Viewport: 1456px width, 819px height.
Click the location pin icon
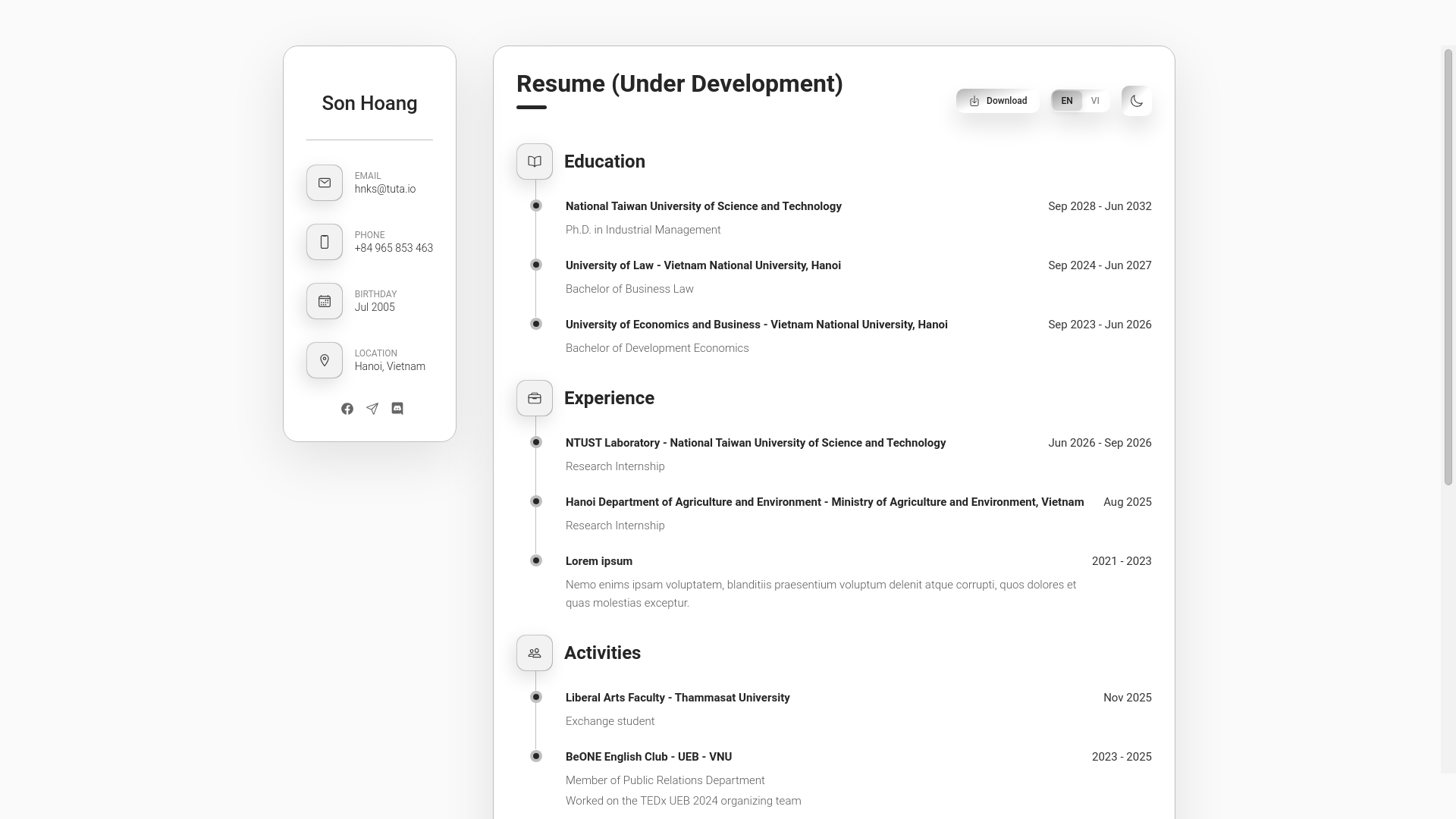tap(325, 360)
